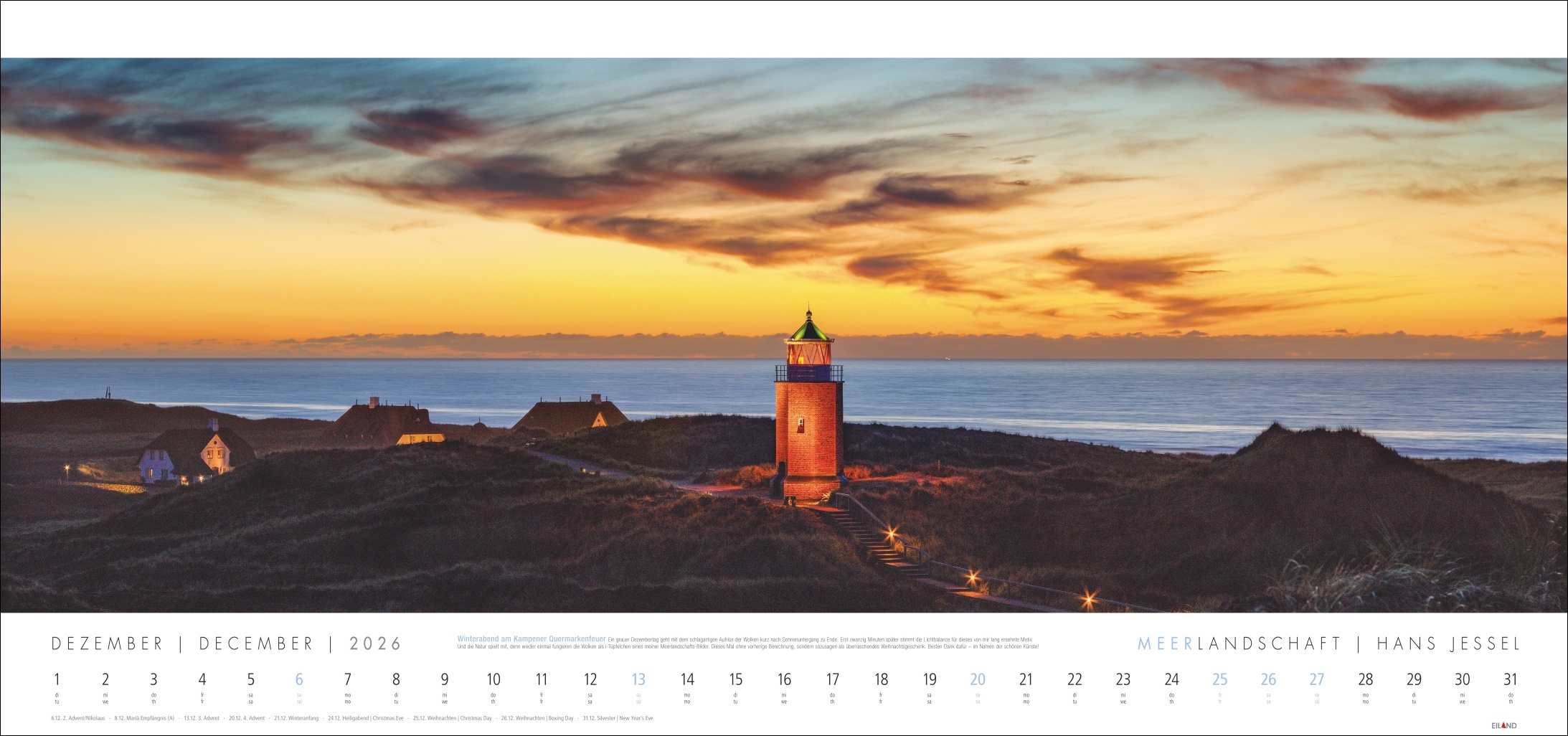Click the 'DEZEMBER' month heading

point(108,644)
